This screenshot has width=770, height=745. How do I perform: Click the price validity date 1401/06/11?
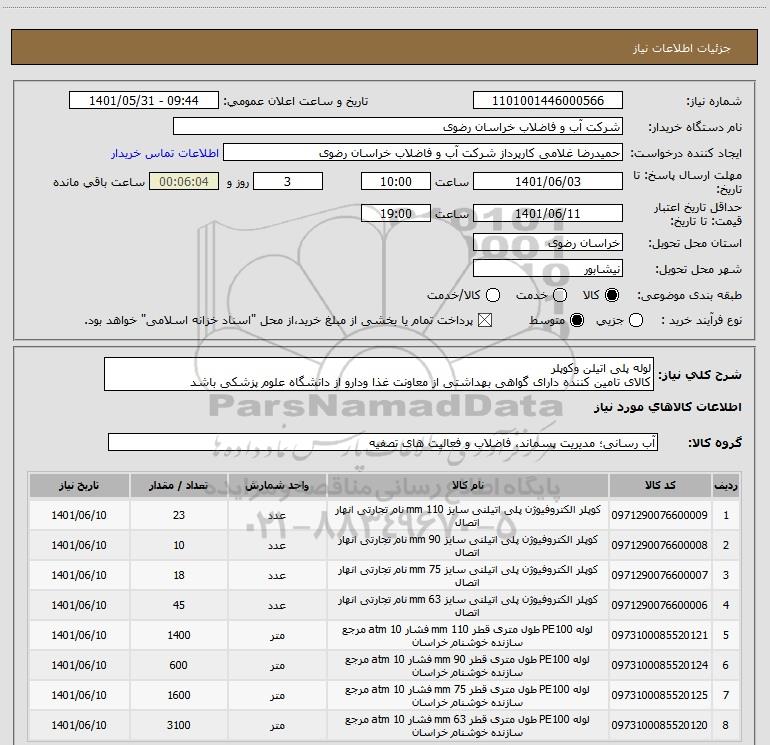(x=548, y=213)
